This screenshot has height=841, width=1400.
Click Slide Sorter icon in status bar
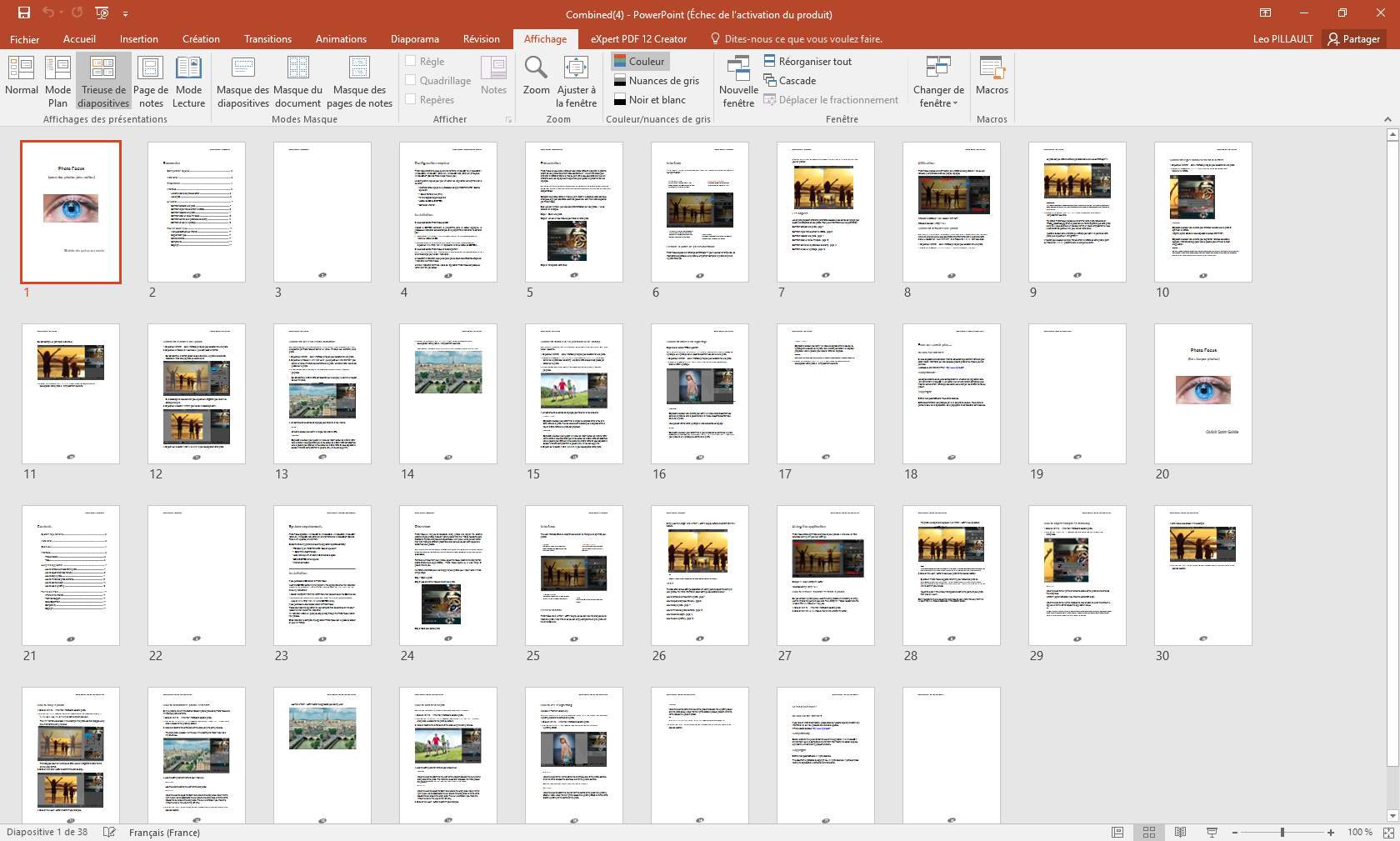click(1149, 833)
